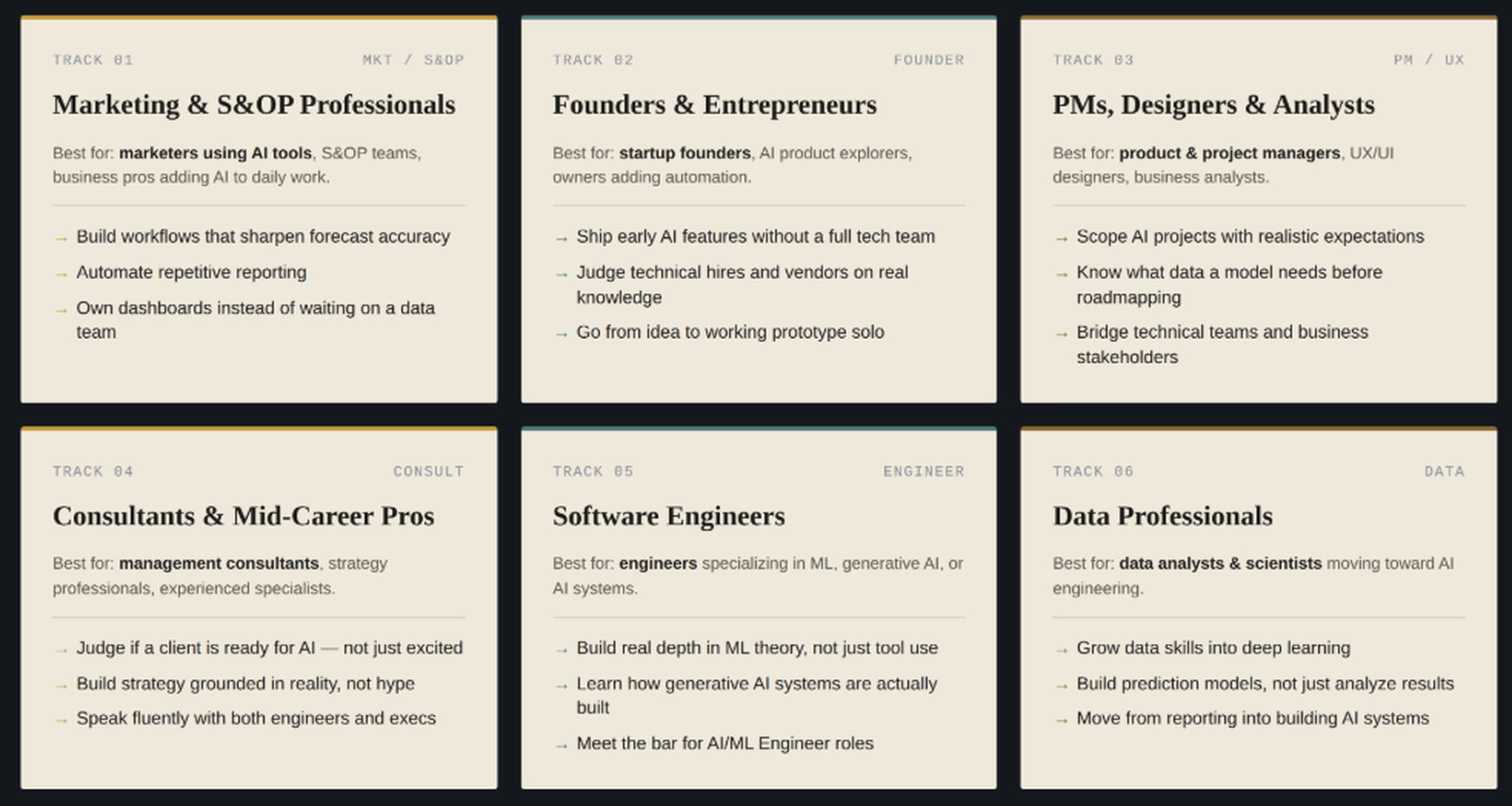This screenshot has height=806, width=1512.
Task: Click arrow next to 'Build strategy grounded in reality'
Action: pos(61,686)
